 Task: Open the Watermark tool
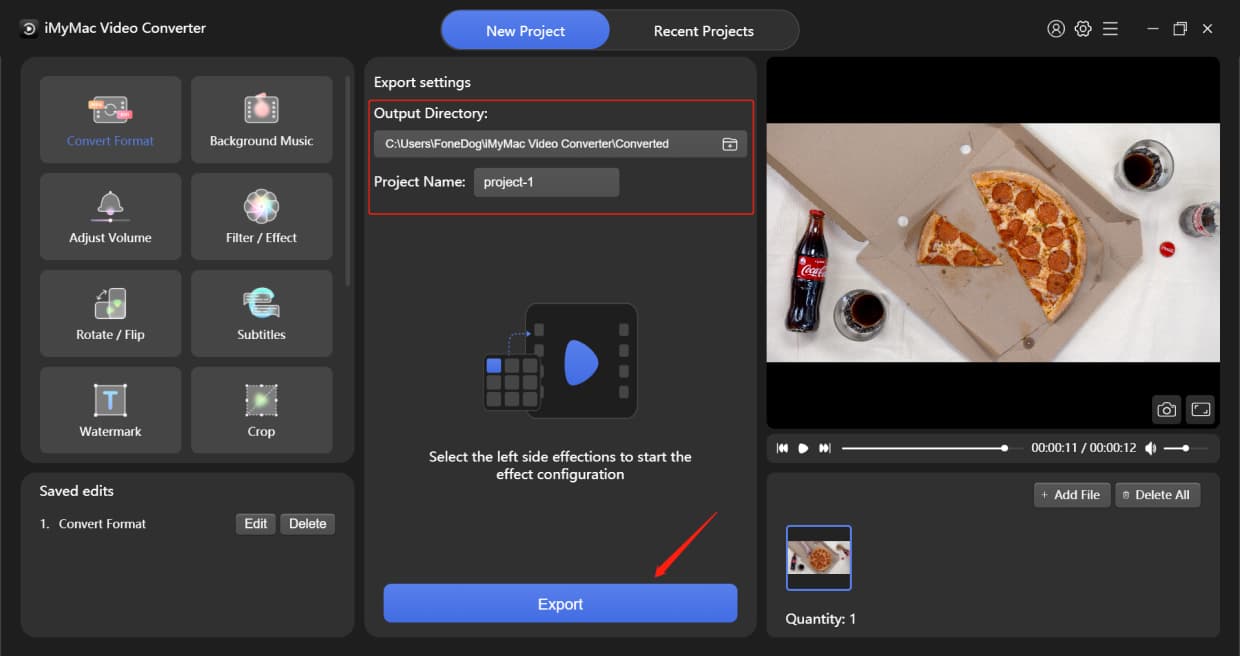tap(110, 410)
